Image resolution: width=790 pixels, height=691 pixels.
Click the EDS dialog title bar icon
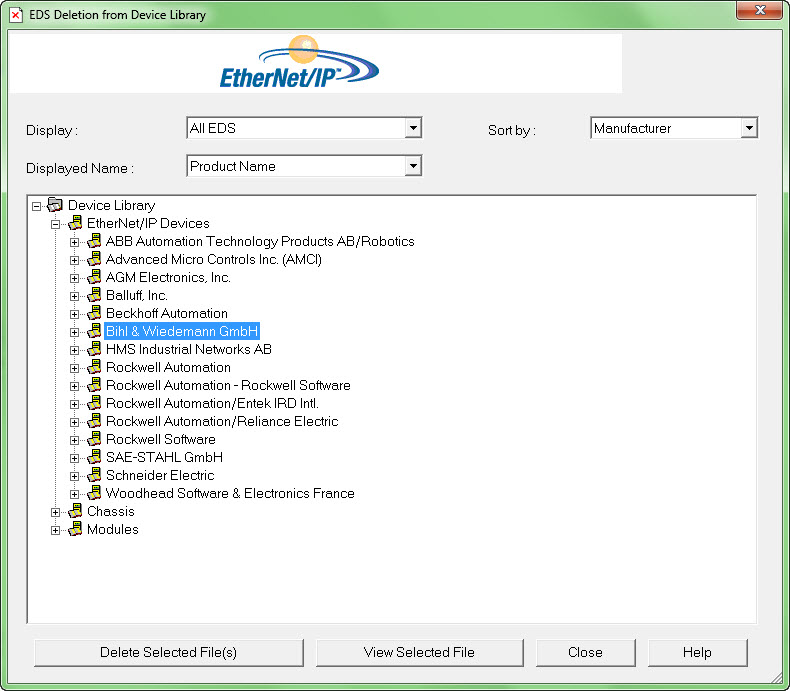16,15
